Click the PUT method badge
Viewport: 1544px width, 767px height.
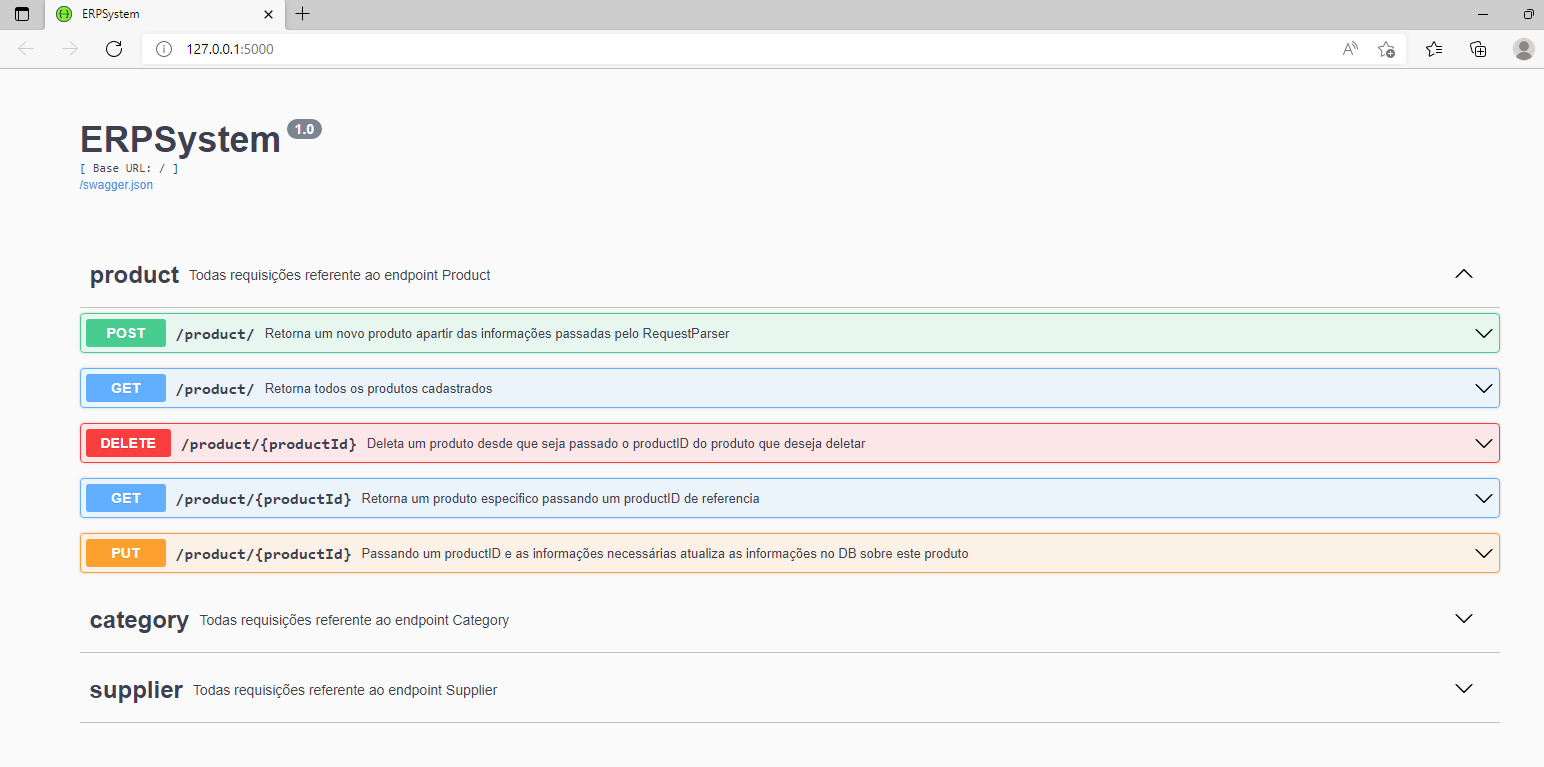point(125,552)
